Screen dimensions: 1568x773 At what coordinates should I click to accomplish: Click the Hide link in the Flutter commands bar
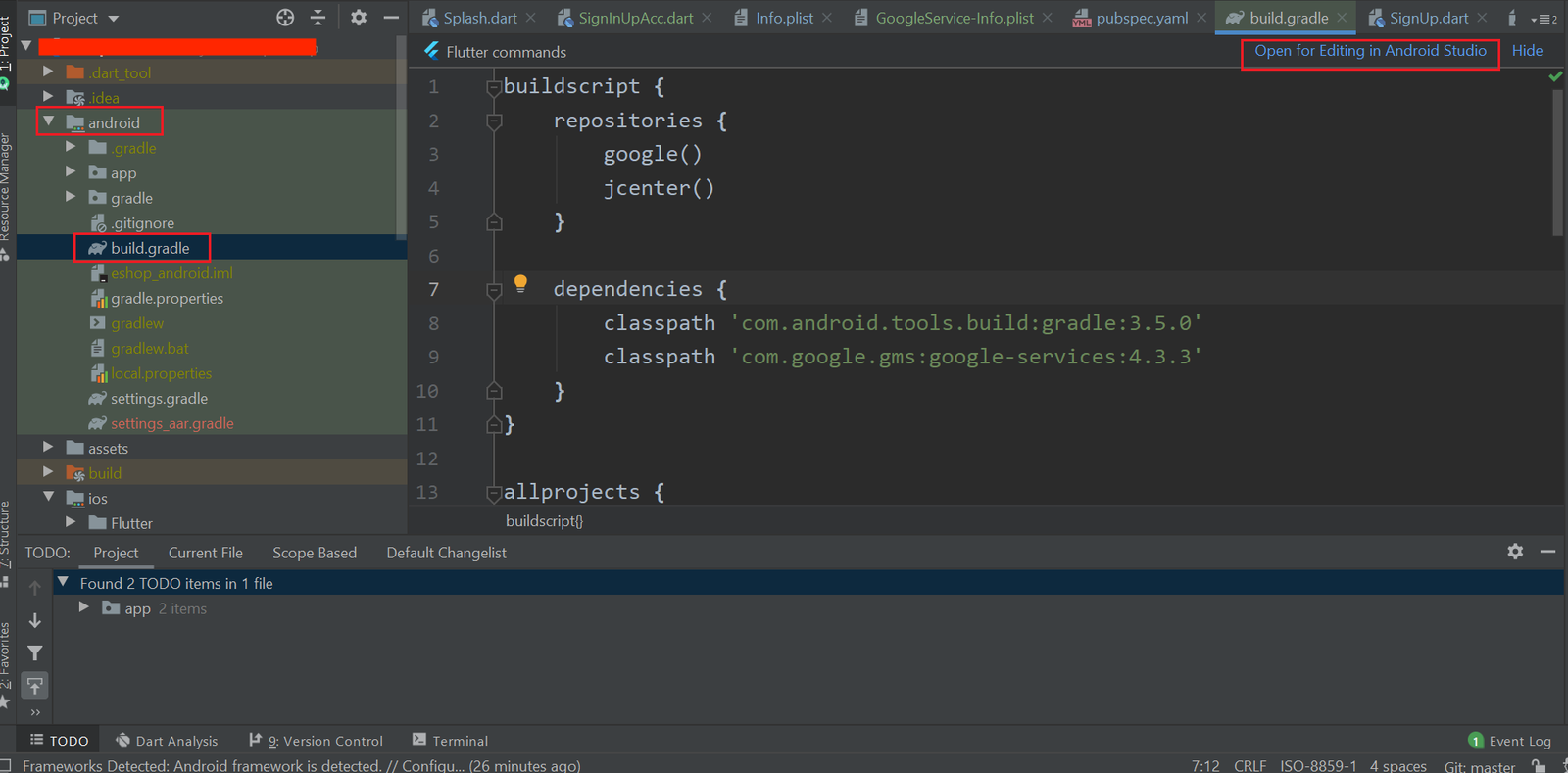[x=1527, y=51]
